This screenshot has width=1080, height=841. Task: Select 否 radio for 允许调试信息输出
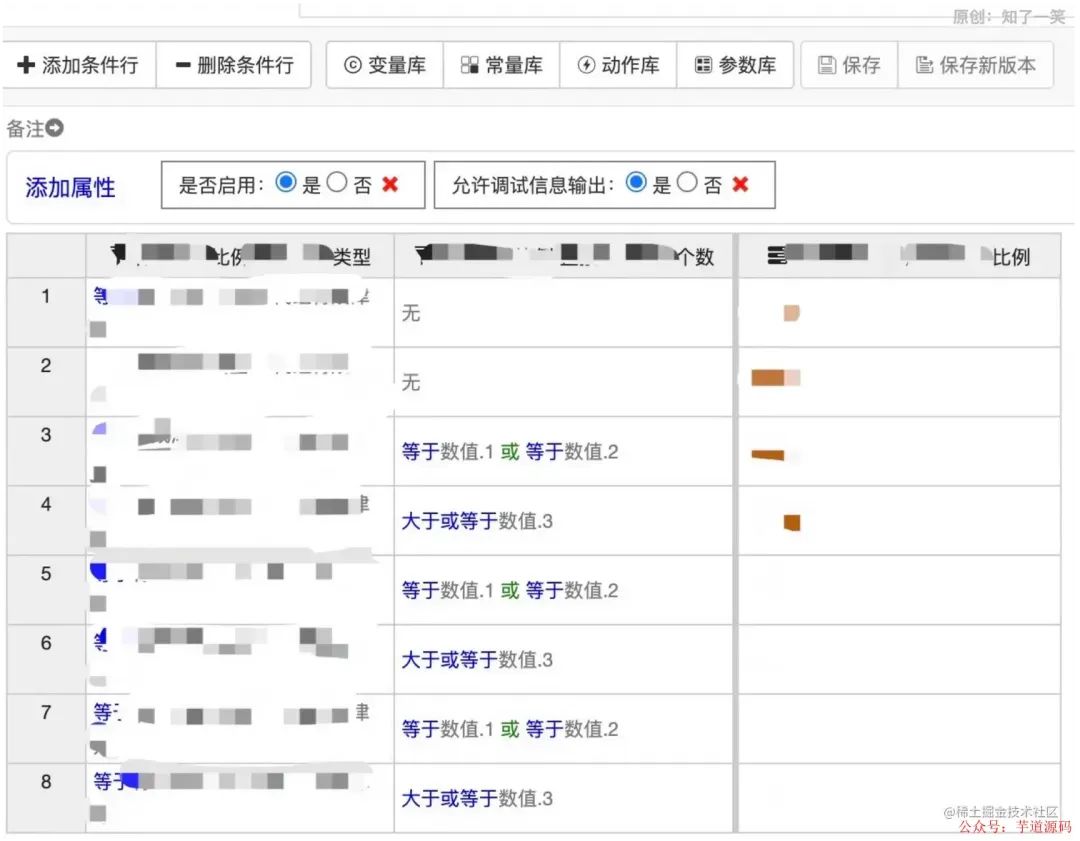coord(687,182)
